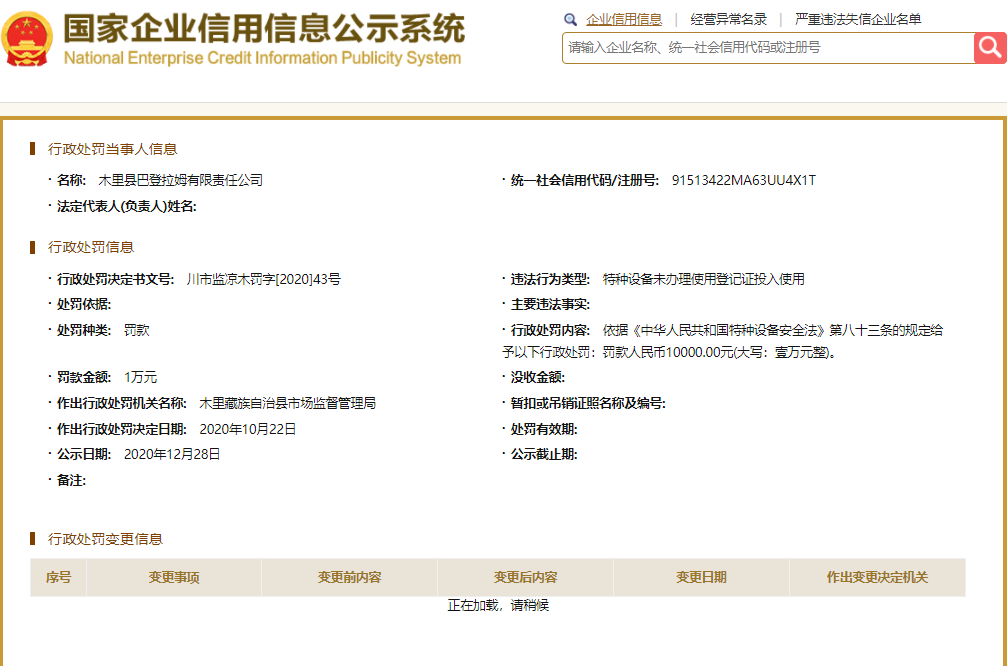
Task: Click the 行政处罚当事人信息 section heading
Action: pyautogui.click(x=112, y=150)
